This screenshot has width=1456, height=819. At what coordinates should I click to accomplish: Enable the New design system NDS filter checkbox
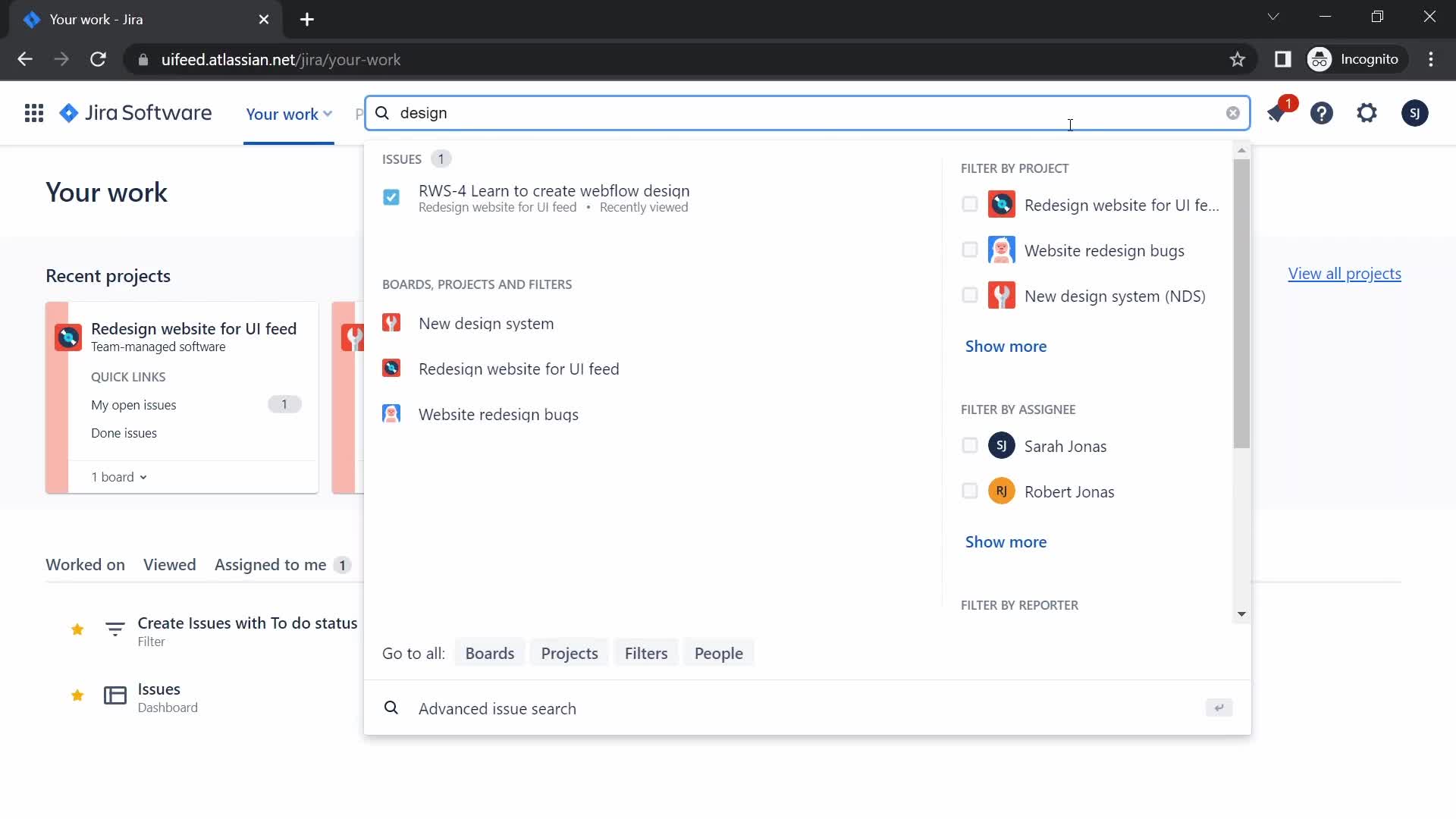coord(969,295)
